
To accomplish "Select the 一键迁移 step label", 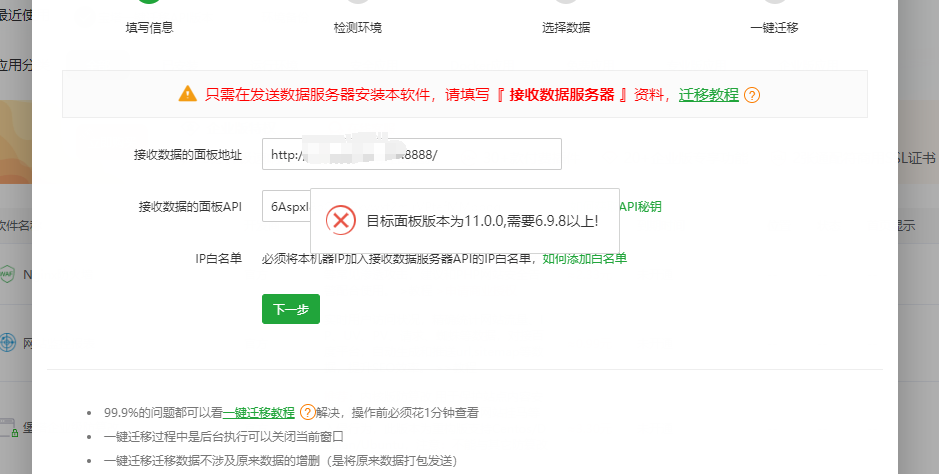I will tap(774, 28).
